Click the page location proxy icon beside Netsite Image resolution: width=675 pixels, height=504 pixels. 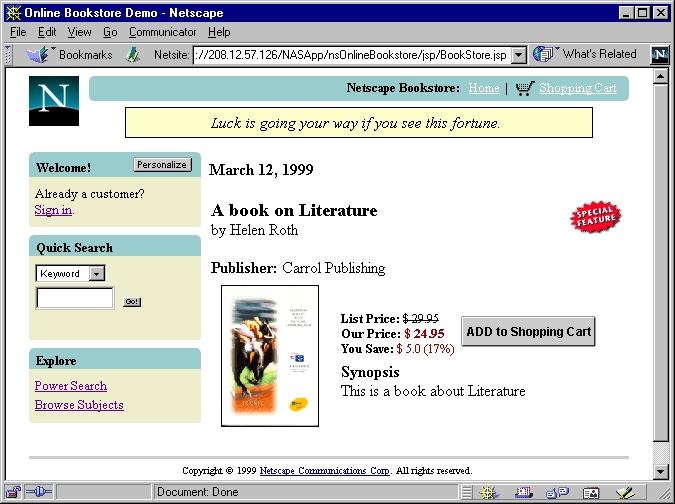tap(133, 55)
